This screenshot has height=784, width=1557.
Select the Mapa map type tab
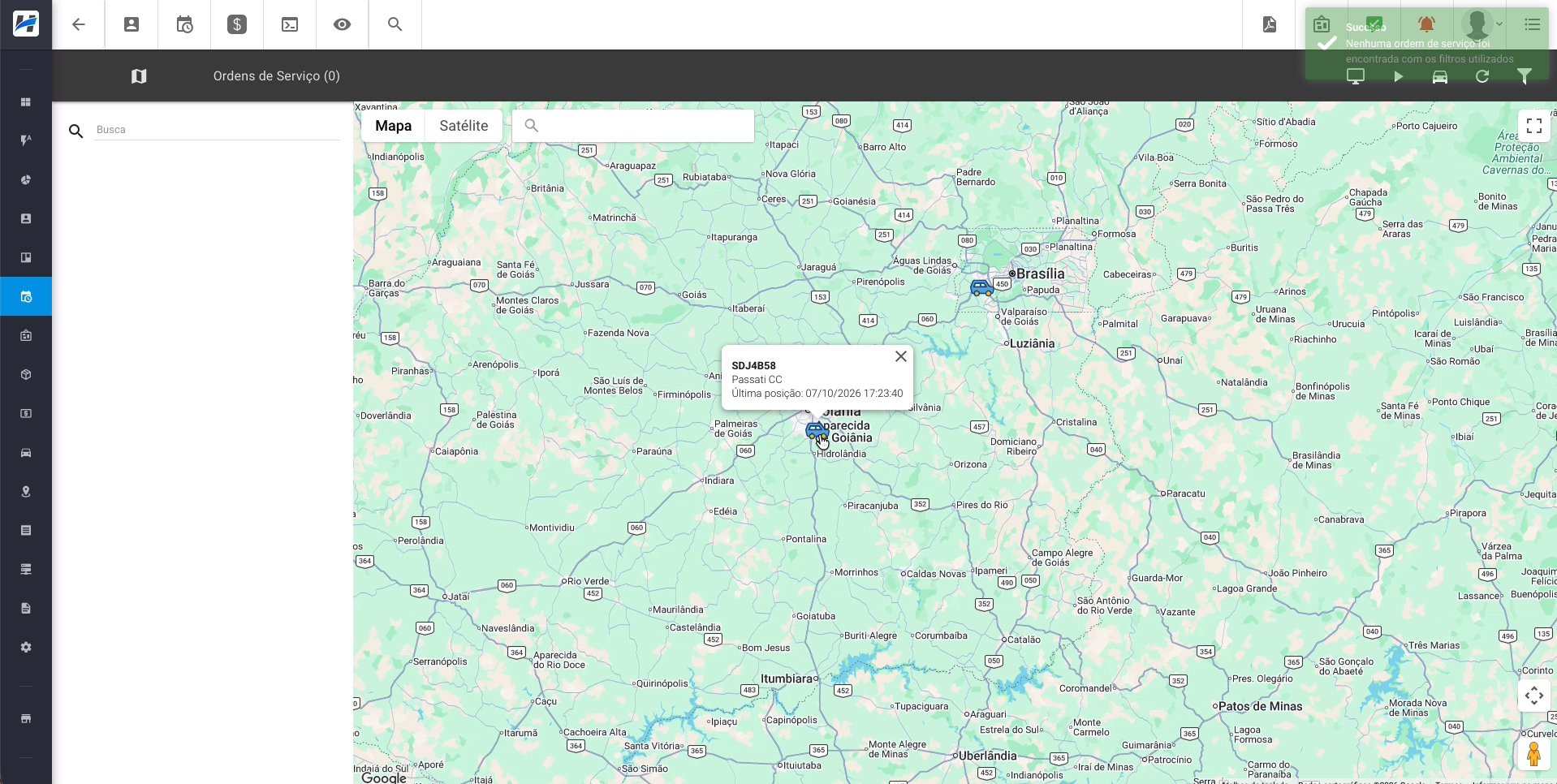(x=394, y=126)
